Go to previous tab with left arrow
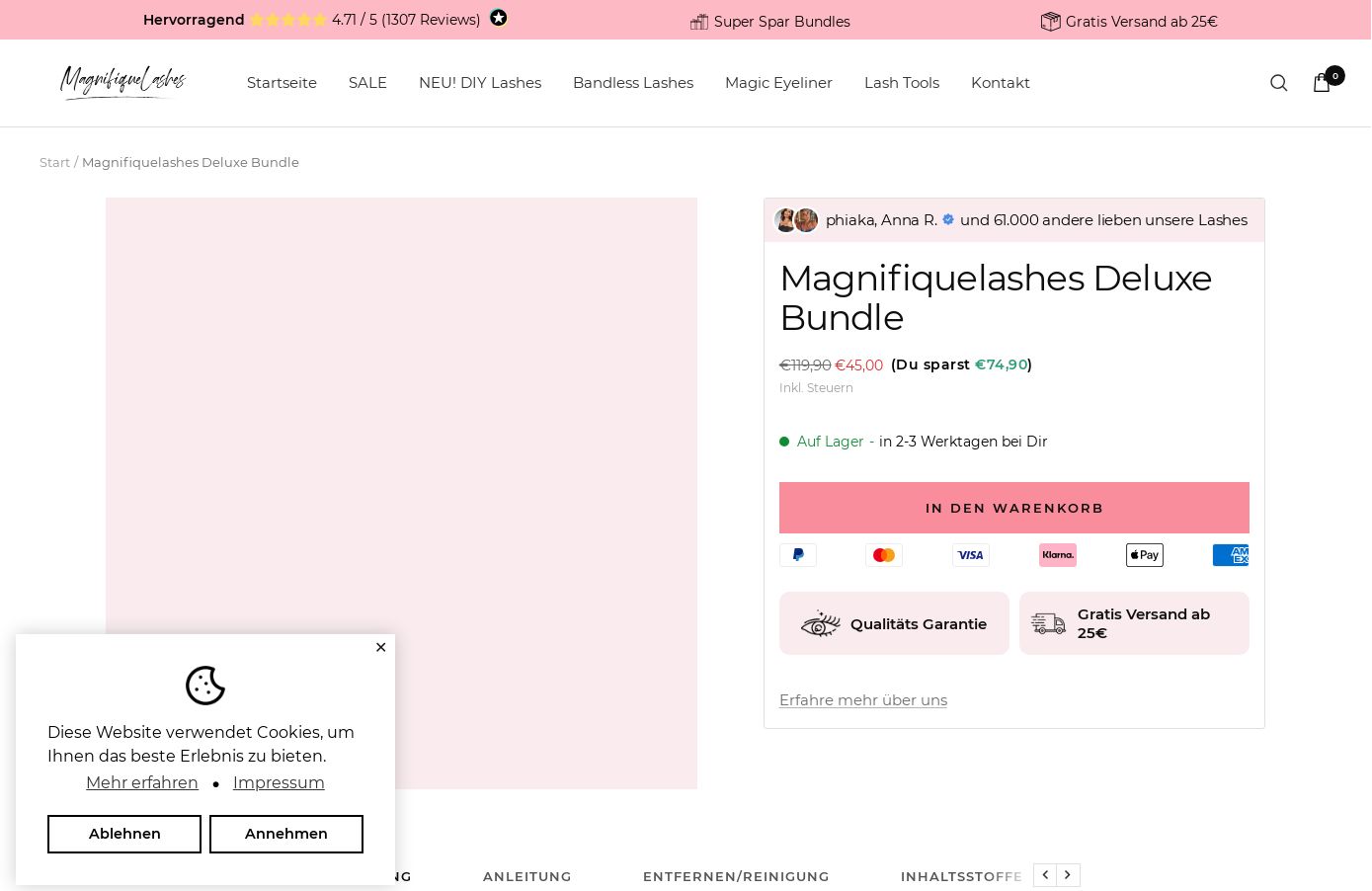 click(x=1045, y=875)
